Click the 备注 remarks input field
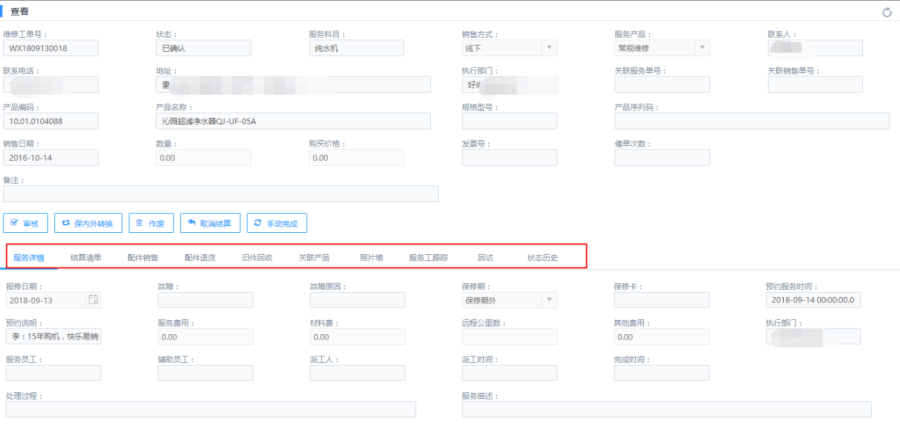Viewport: 900px width, 426px height. (x=221, y=194)
